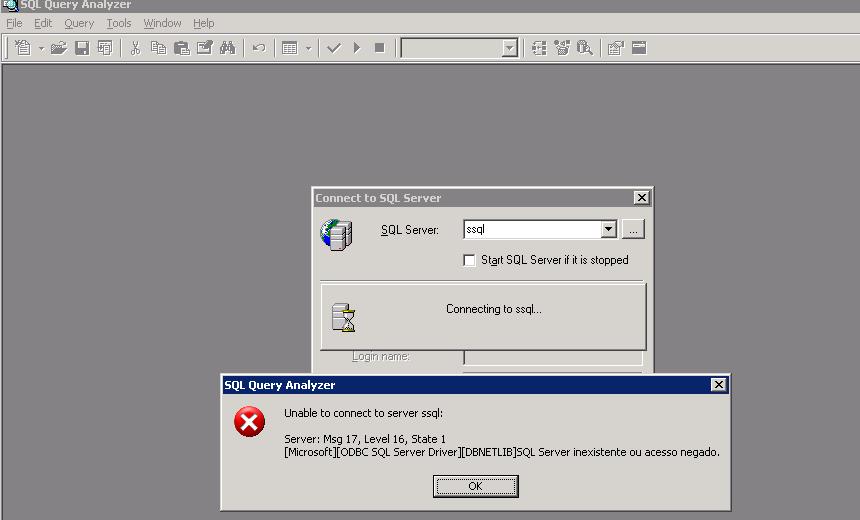The height and width of the screenshot is (520, 860).
Task: Click the Execute Mode grid icon
Action: 290,48
